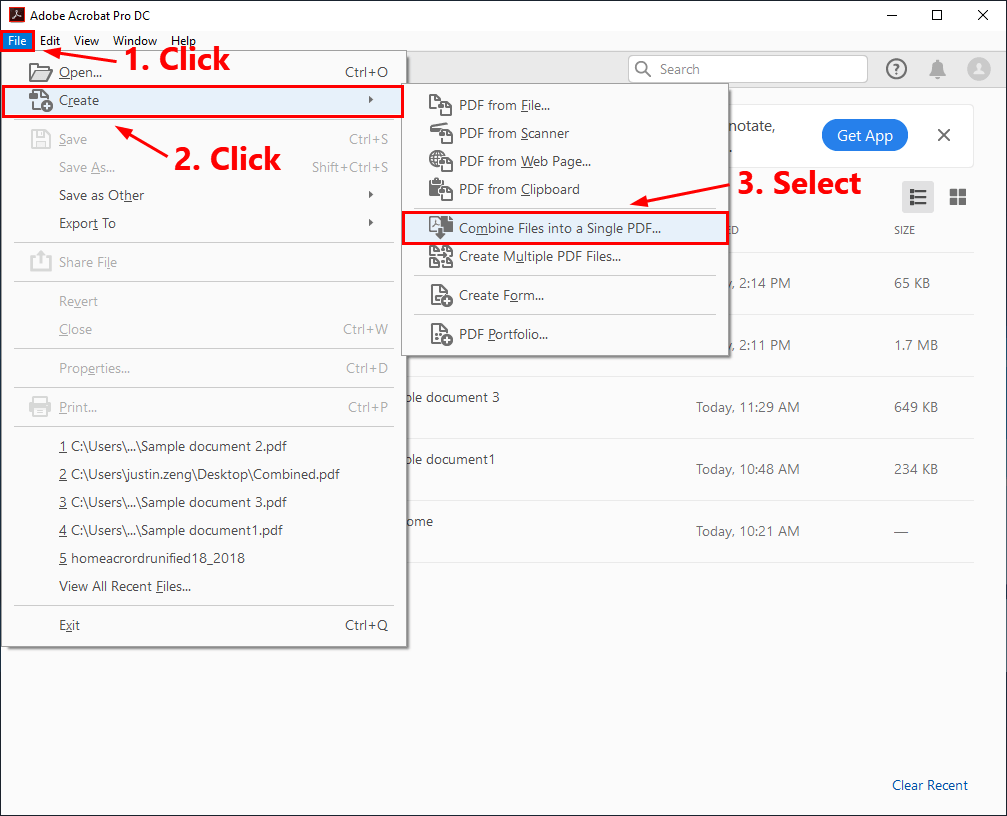The width and height of the screenshot is (1007, 816).
Task: Open recent file Sample document 3.pdf
Action: click(204, 502)
